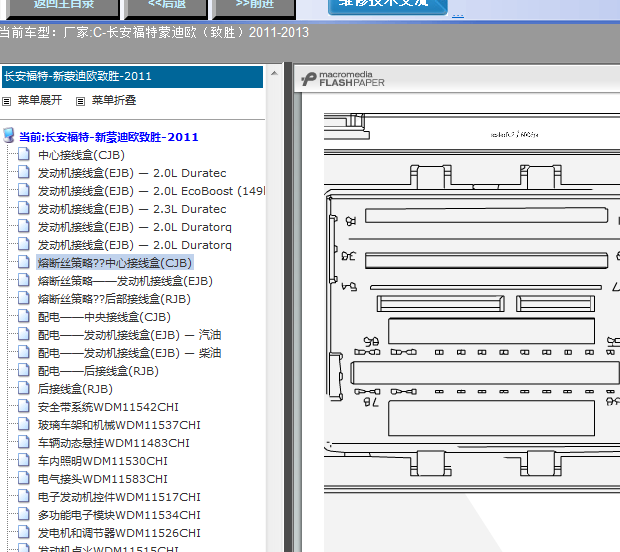Open 安全带系统WDM11542CHI
This screenshot has height=552, width=620.
click(x=108, y=407)
